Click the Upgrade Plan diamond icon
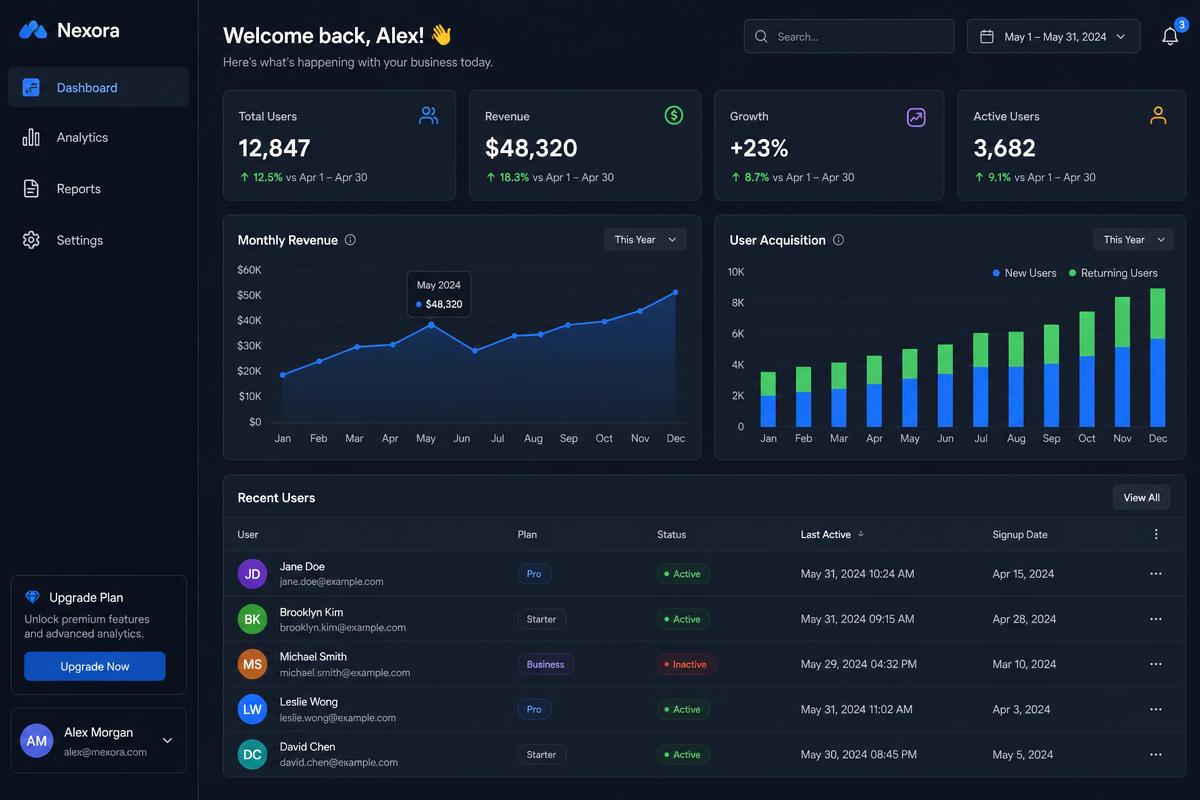The width and height of the screenshot is (1200, 800). coord(33,597)
